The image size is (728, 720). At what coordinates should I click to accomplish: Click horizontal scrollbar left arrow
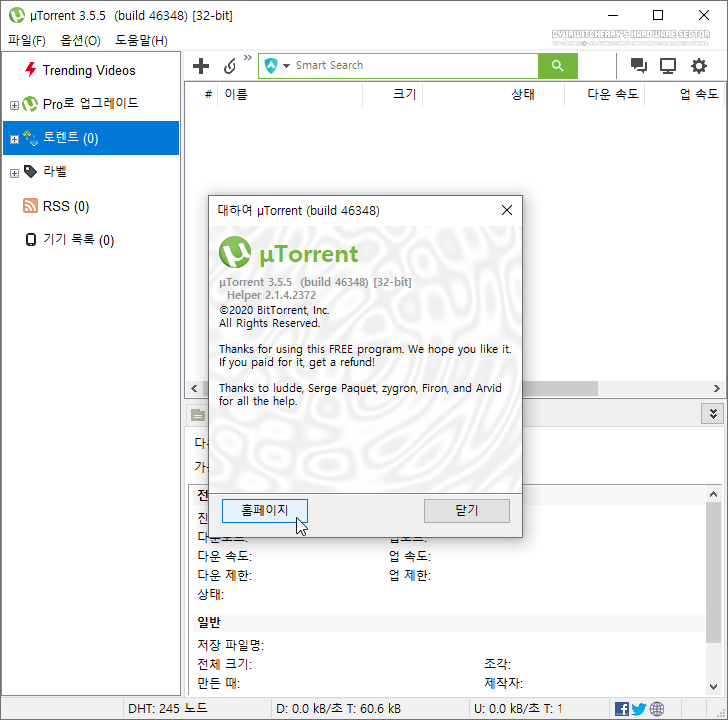coord(194,388)
